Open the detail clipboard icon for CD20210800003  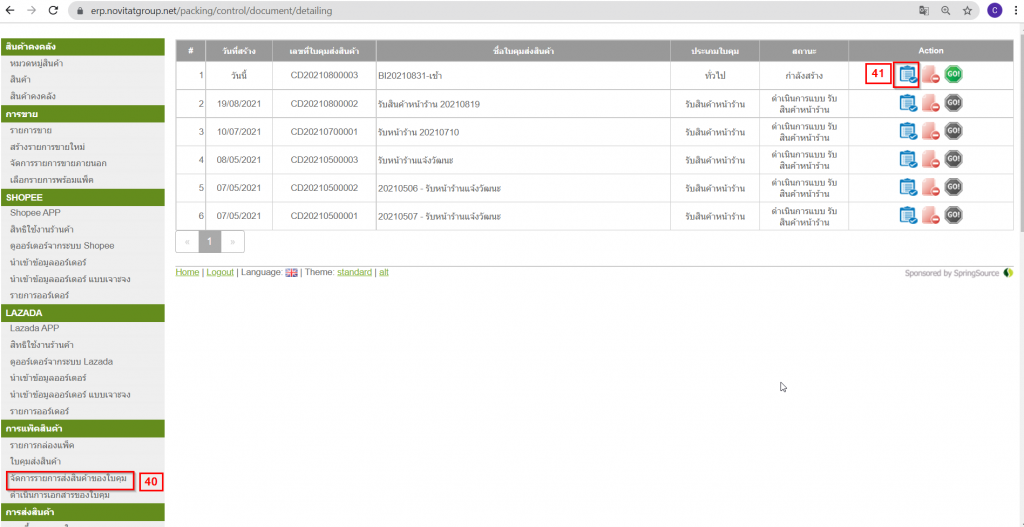907,74
